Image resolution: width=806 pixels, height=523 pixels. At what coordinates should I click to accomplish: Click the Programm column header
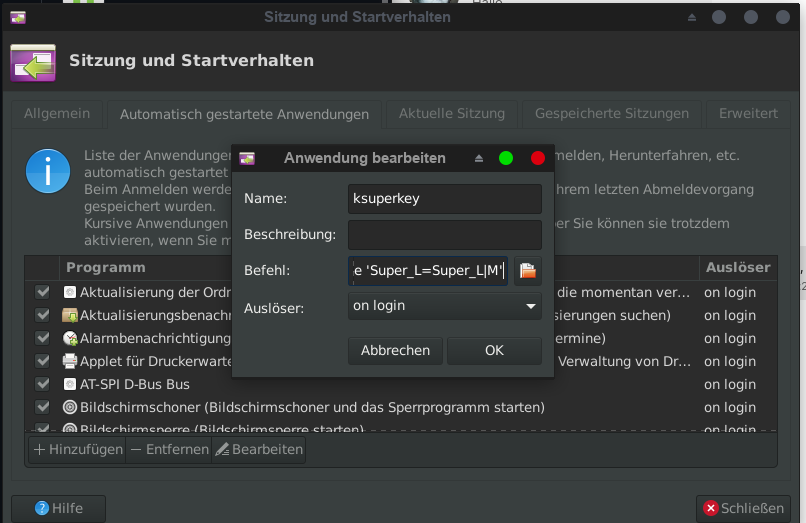(x=106, y=268)
